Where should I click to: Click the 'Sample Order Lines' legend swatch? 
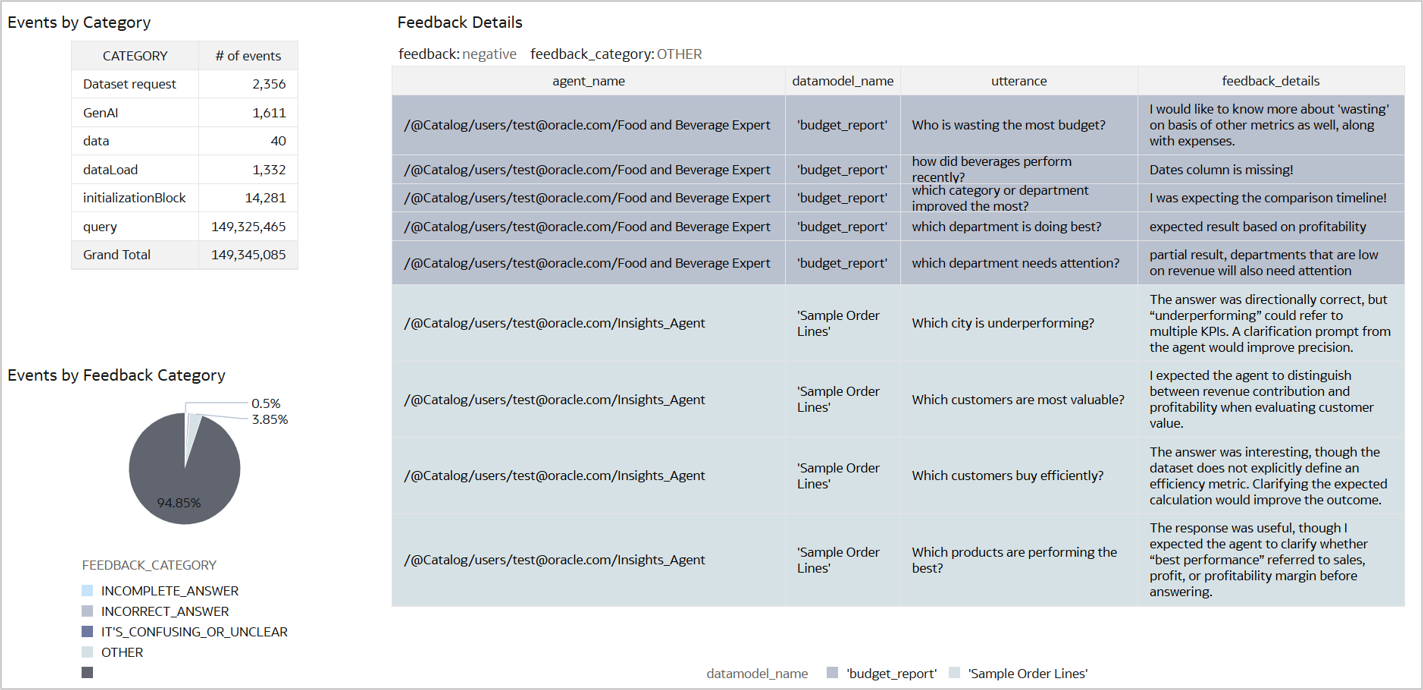954,674
